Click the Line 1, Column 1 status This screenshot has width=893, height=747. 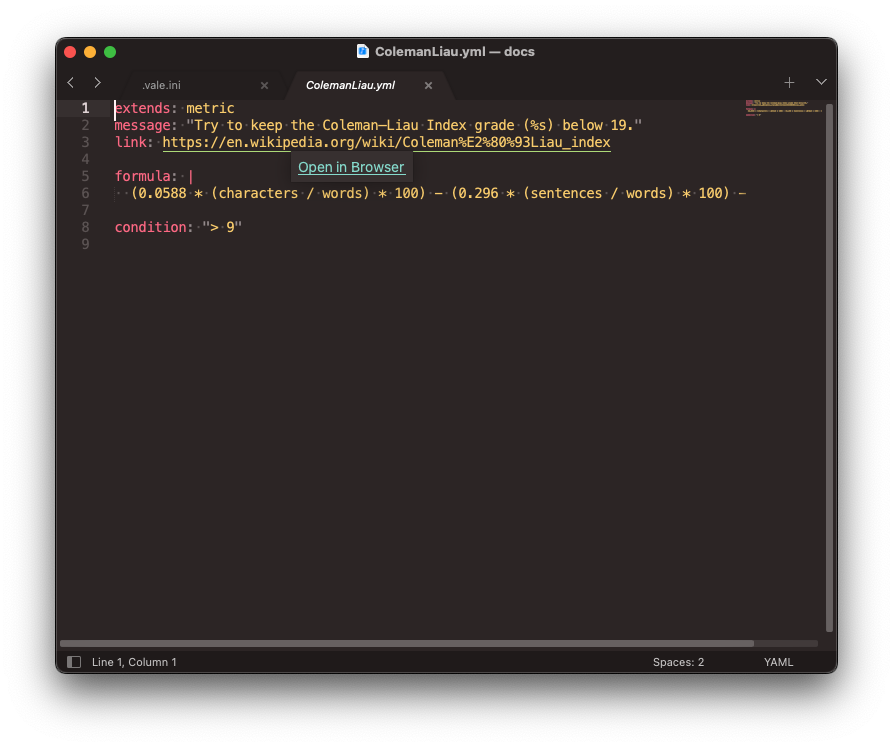pyautogui.click(x=134, y=662)
